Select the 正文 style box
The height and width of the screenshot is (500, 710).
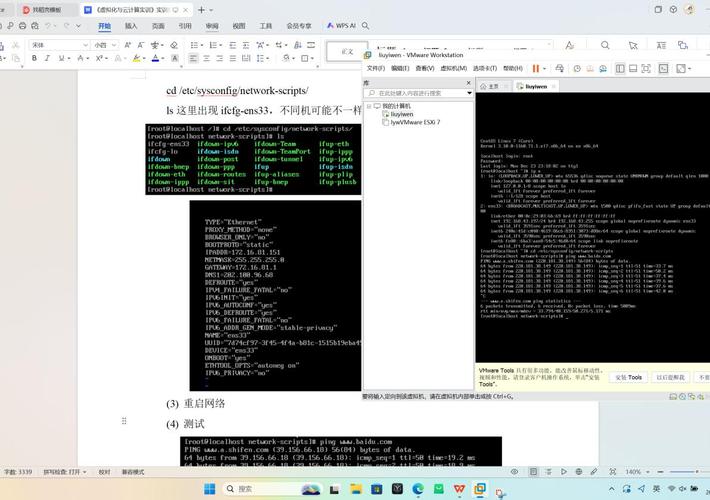tap(347, 52)
